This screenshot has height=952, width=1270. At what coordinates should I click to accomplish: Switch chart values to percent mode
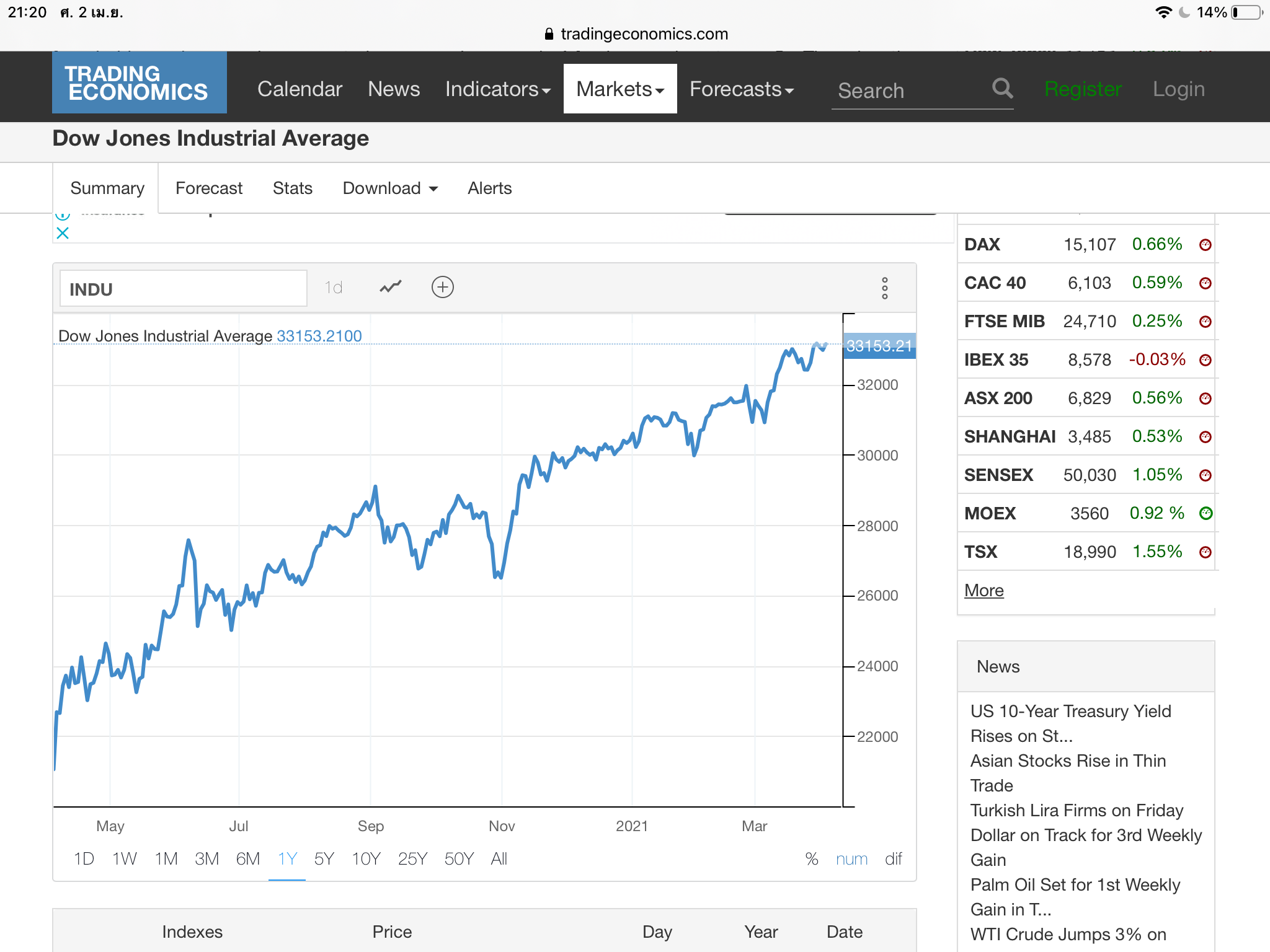[x=811, y=859]
